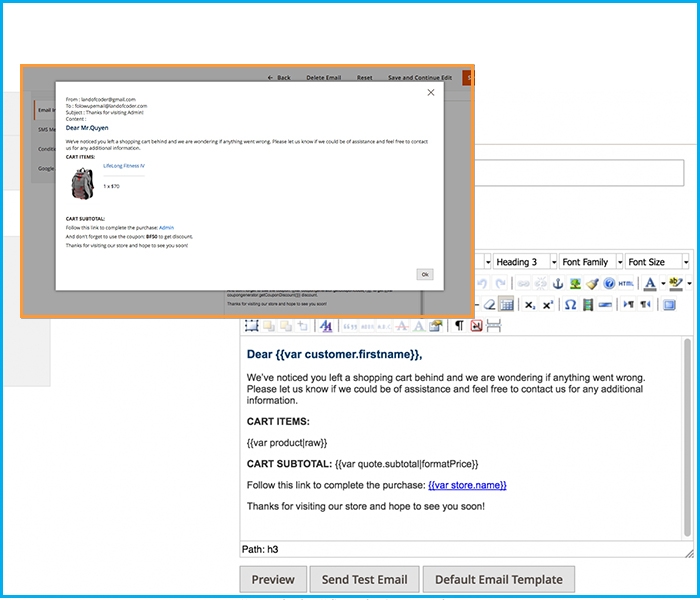Viewport: 700px width, 600px height.
Task: Insert a page break icon
Action: pyautogui.click(x=493, y=325)
